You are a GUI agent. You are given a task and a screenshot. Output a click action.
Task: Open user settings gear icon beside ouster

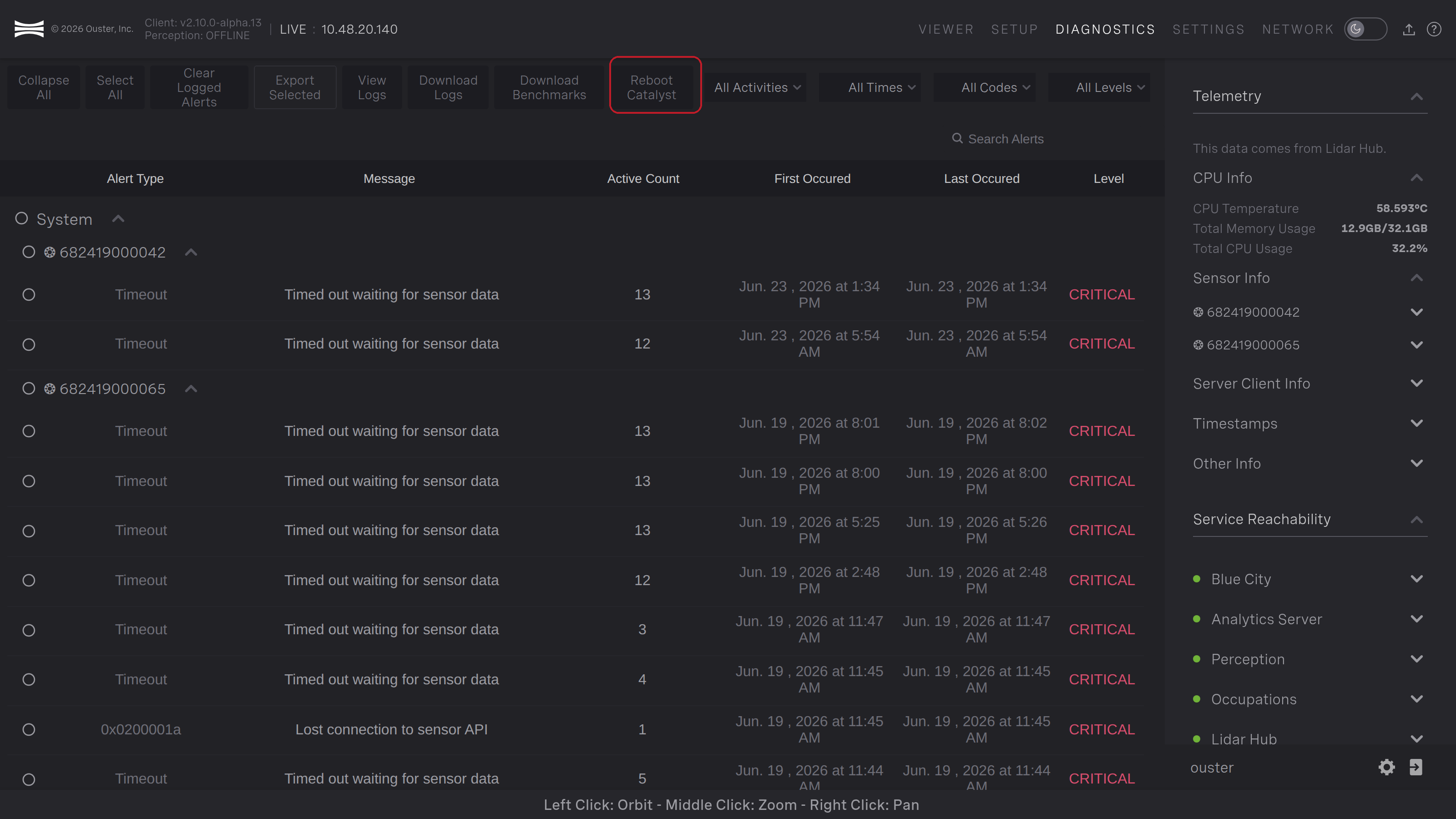coord(1386,767)
